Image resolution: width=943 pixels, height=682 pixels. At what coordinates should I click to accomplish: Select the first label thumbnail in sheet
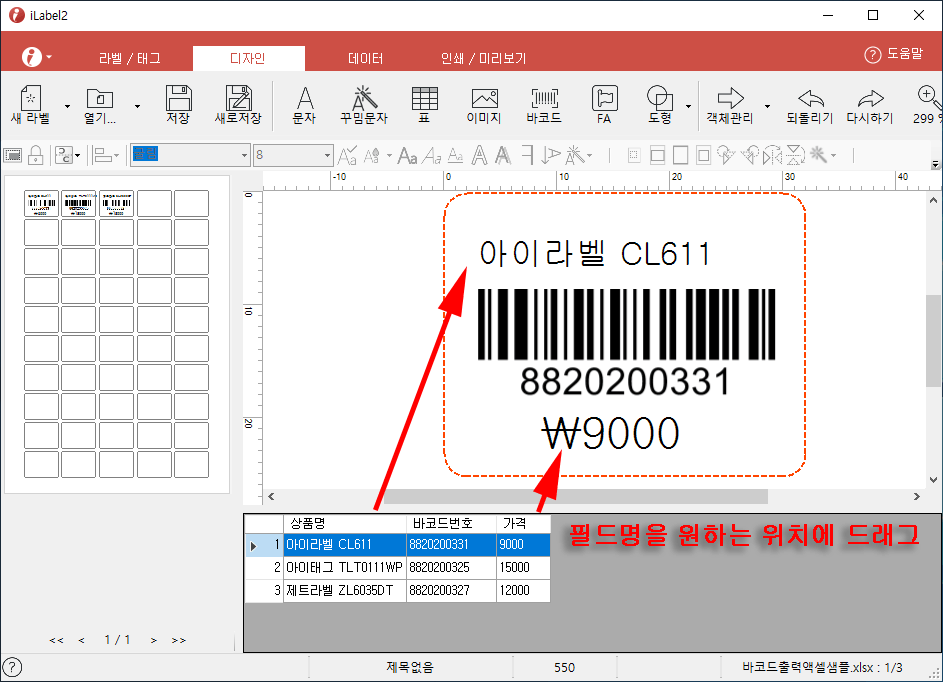[x=41, y=203]
